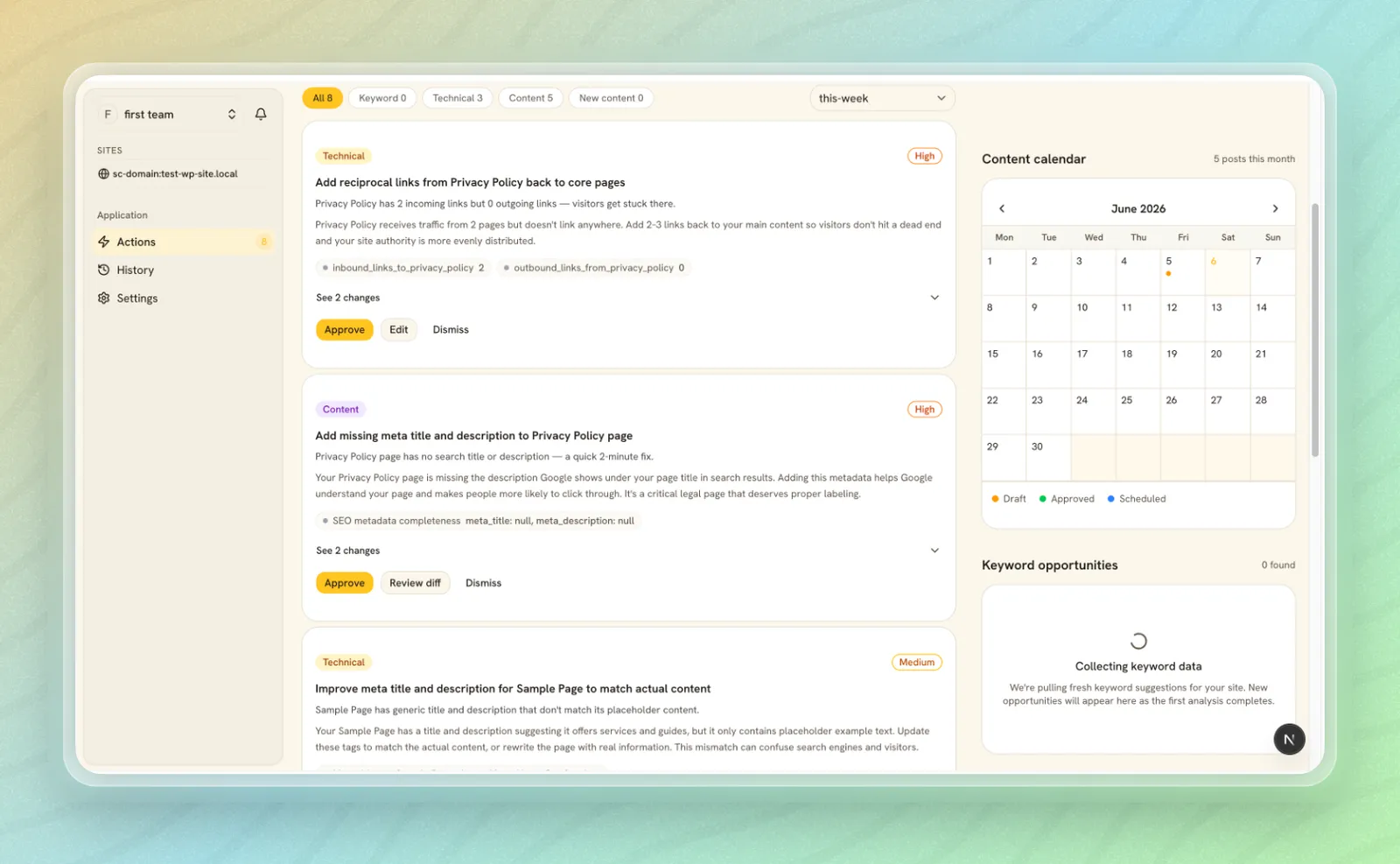Edit the reciprocal links action

399,330
